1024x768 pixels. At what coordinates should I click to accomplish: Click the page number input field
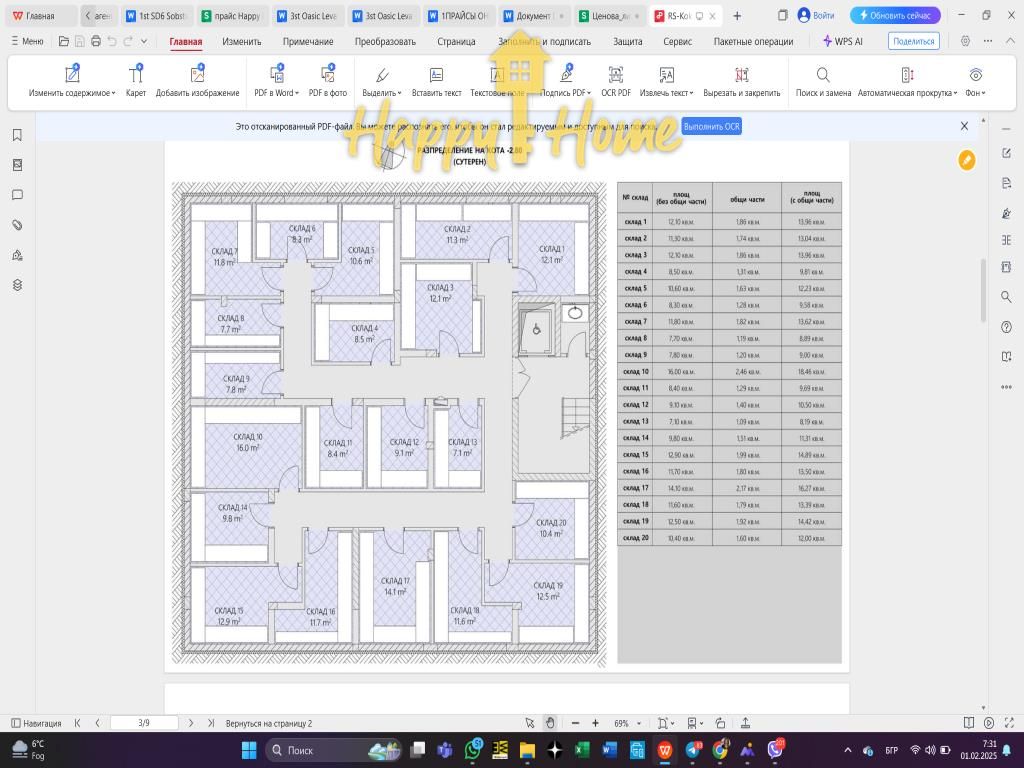click(144, 723)
